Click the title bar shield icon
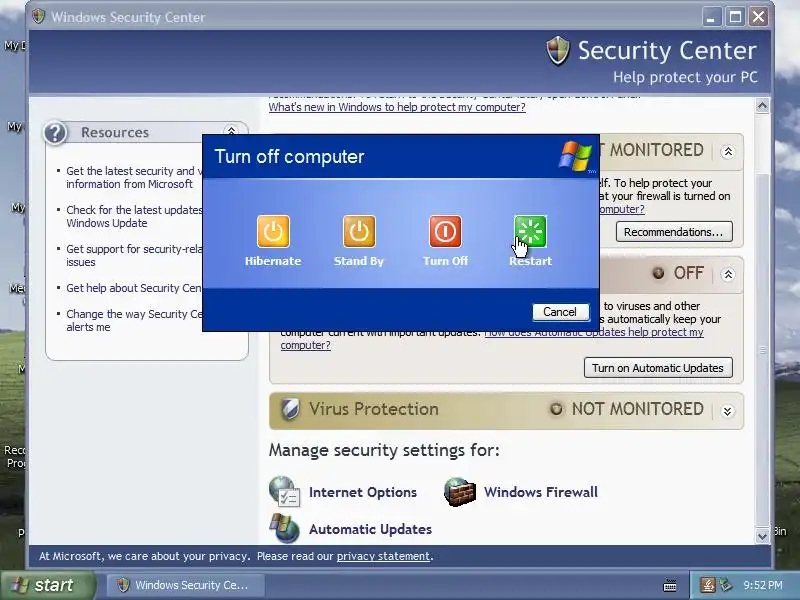The width and height of the screenshot is (800, 600). coord(38,16)
